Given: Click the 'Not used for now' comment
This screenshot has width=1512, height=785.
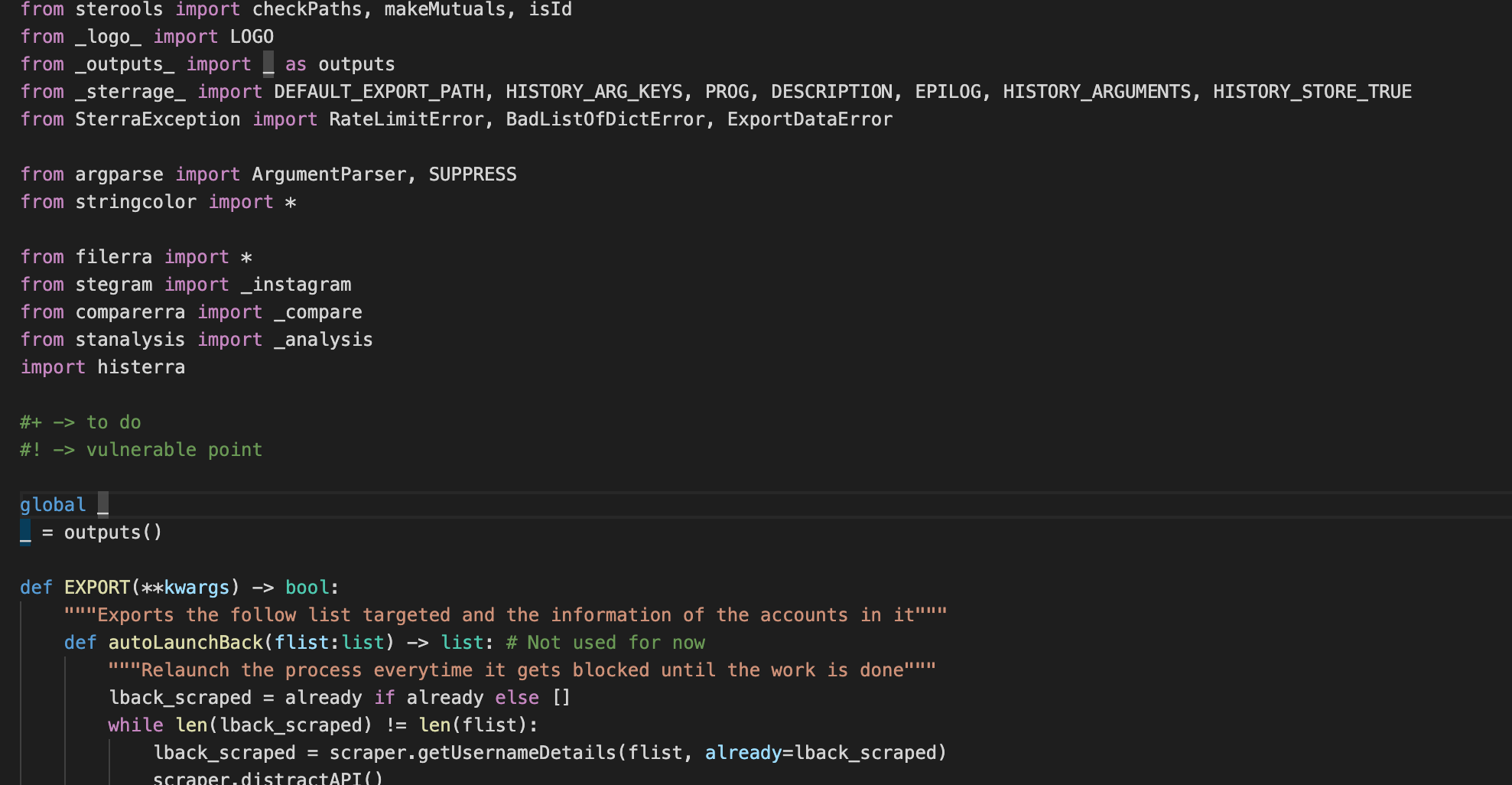Looking at the screenshot, I should point(606,642).
